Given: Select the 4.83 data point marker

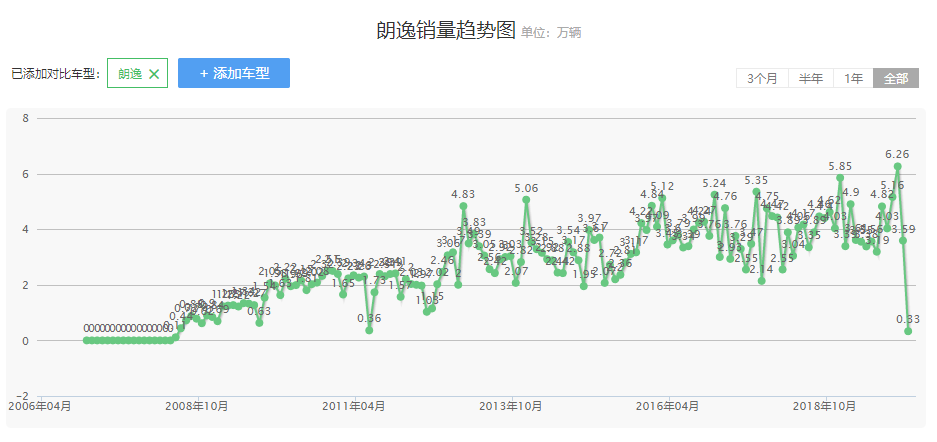Looking at the screenshot, I should 463,206.
